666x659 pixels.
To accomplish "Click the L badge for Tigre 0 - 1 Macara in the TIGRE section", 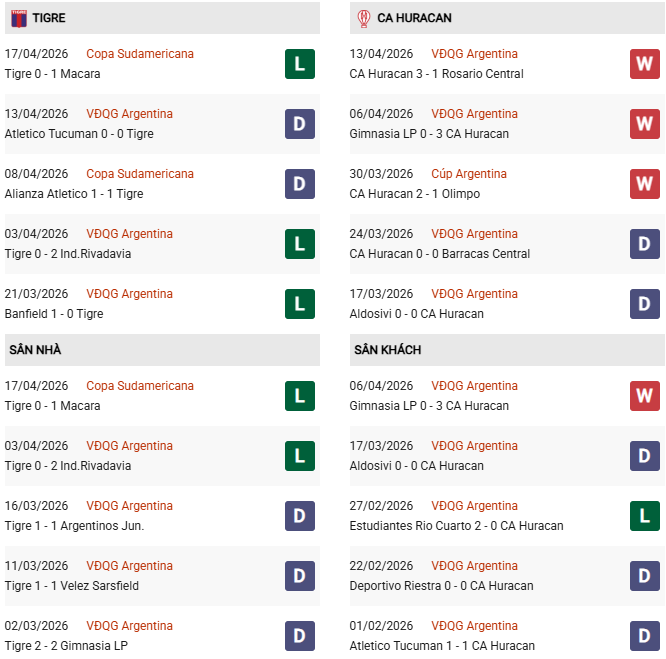I will click(300, 64).
